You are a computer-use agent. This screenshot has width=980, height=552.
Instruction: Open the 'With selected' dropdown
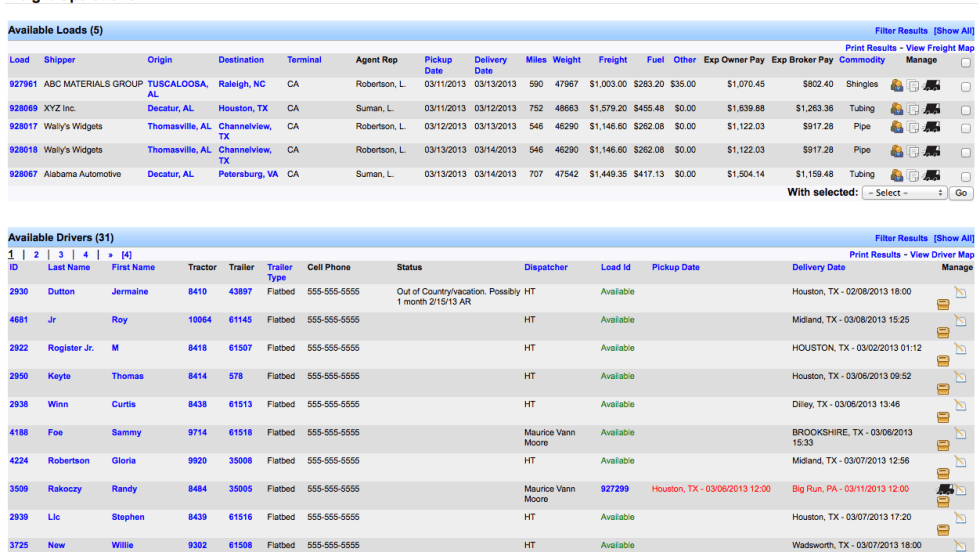pos(904,193)
